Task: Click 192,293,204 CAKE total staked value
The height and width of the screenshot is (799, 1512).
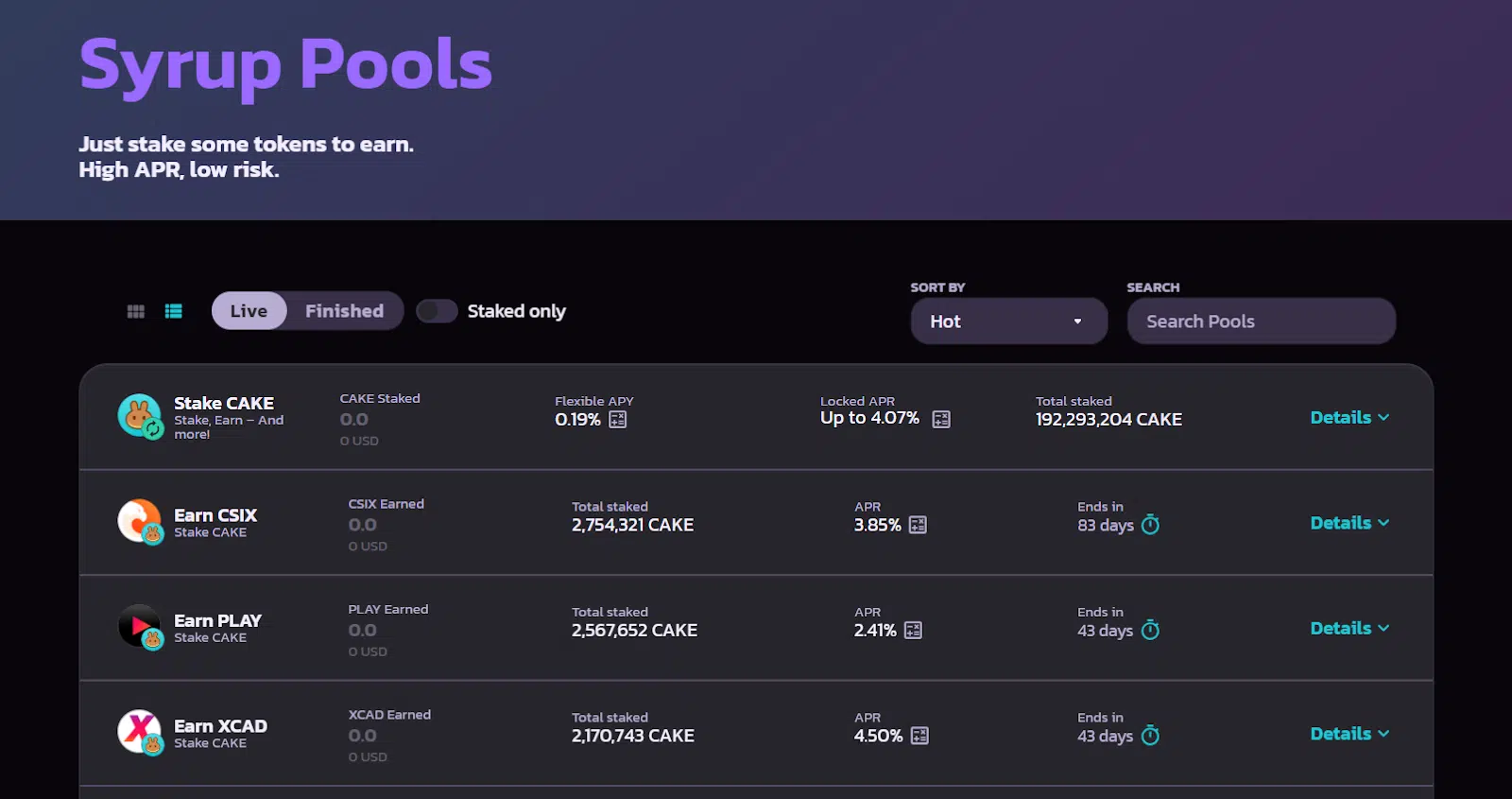Action: (1108, 419)
